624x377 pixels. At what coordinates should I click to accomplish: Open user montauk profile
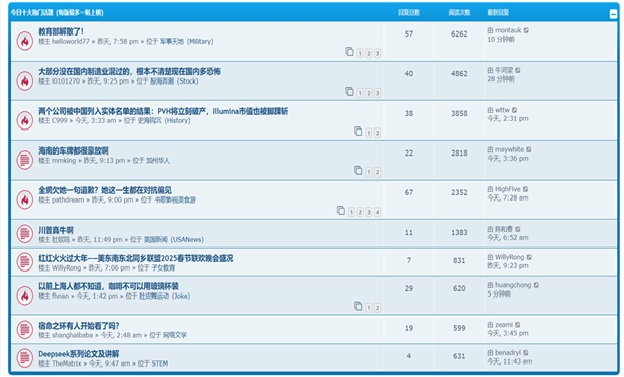508,30
